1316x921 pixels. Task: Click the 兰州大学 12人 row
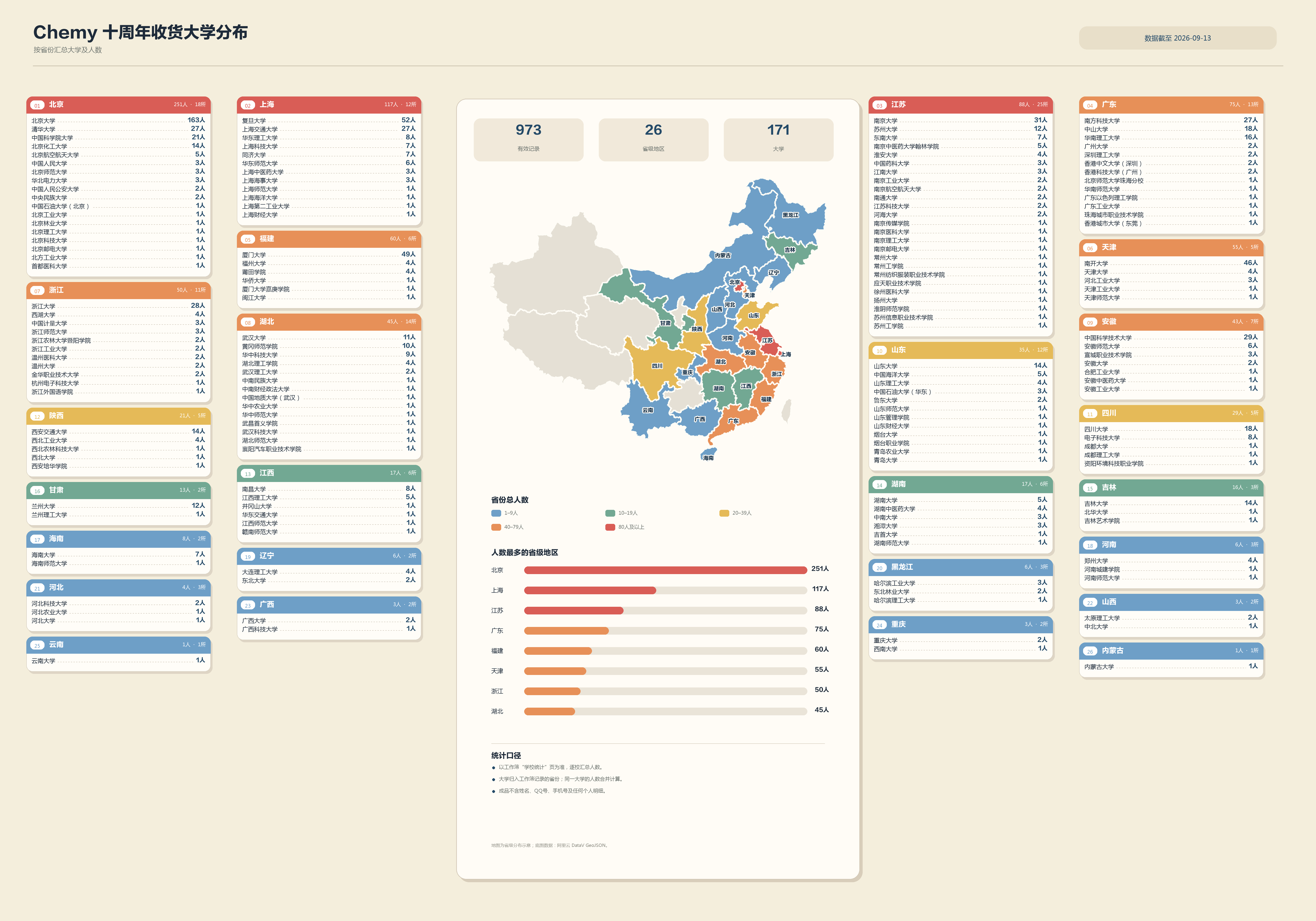coord(118,506)
